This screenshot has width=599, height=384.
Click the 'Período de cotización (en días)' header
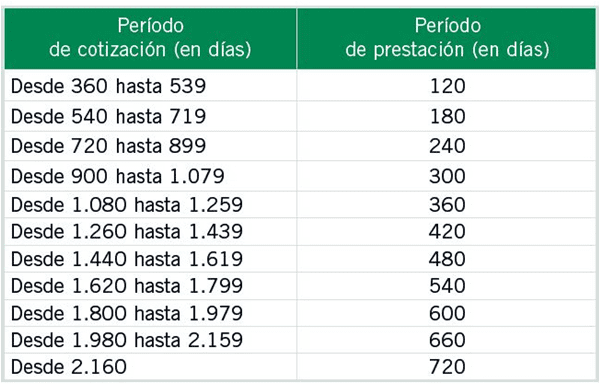tap(150, 38)
